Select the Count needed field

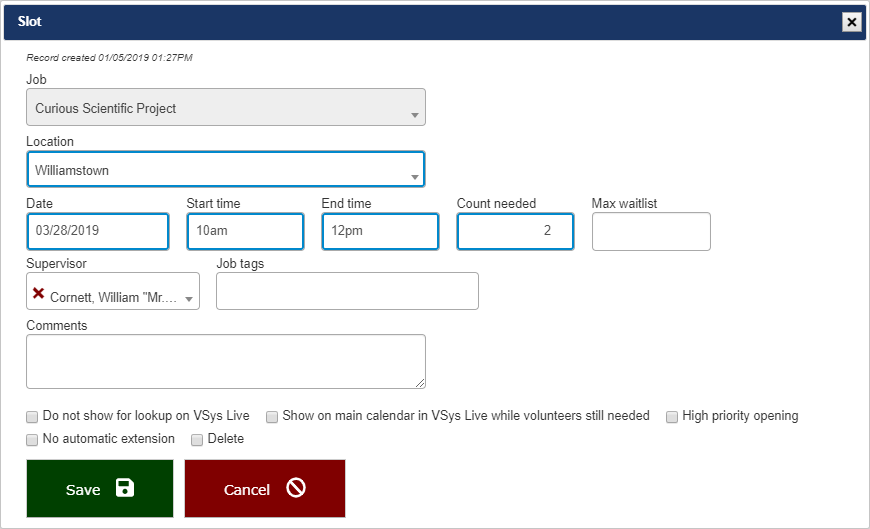pyautogui.click(x=515, y=231)
